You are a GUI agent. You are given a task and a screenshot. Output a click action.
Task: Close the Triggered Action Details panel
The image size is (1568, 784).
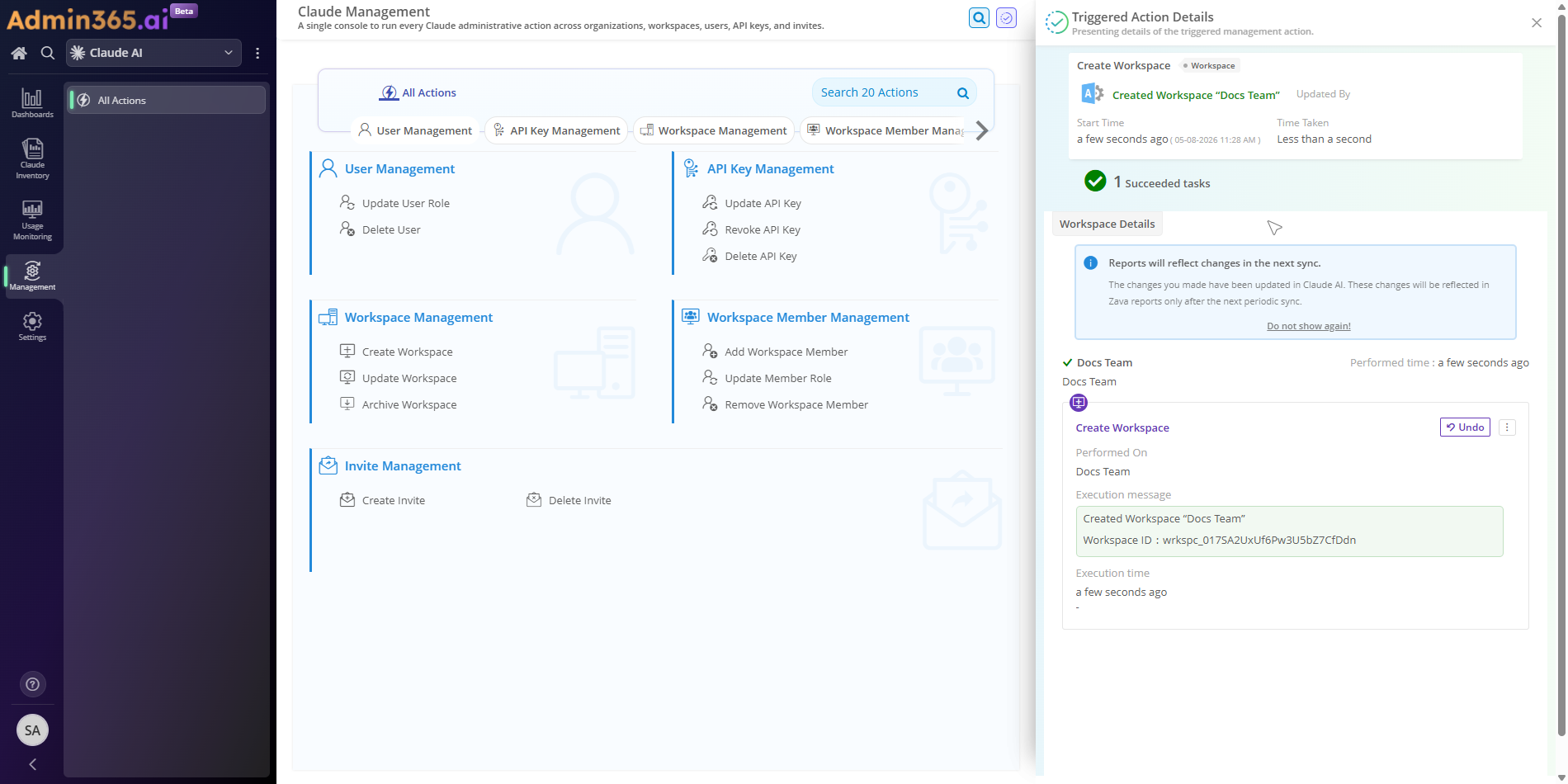1537,23
